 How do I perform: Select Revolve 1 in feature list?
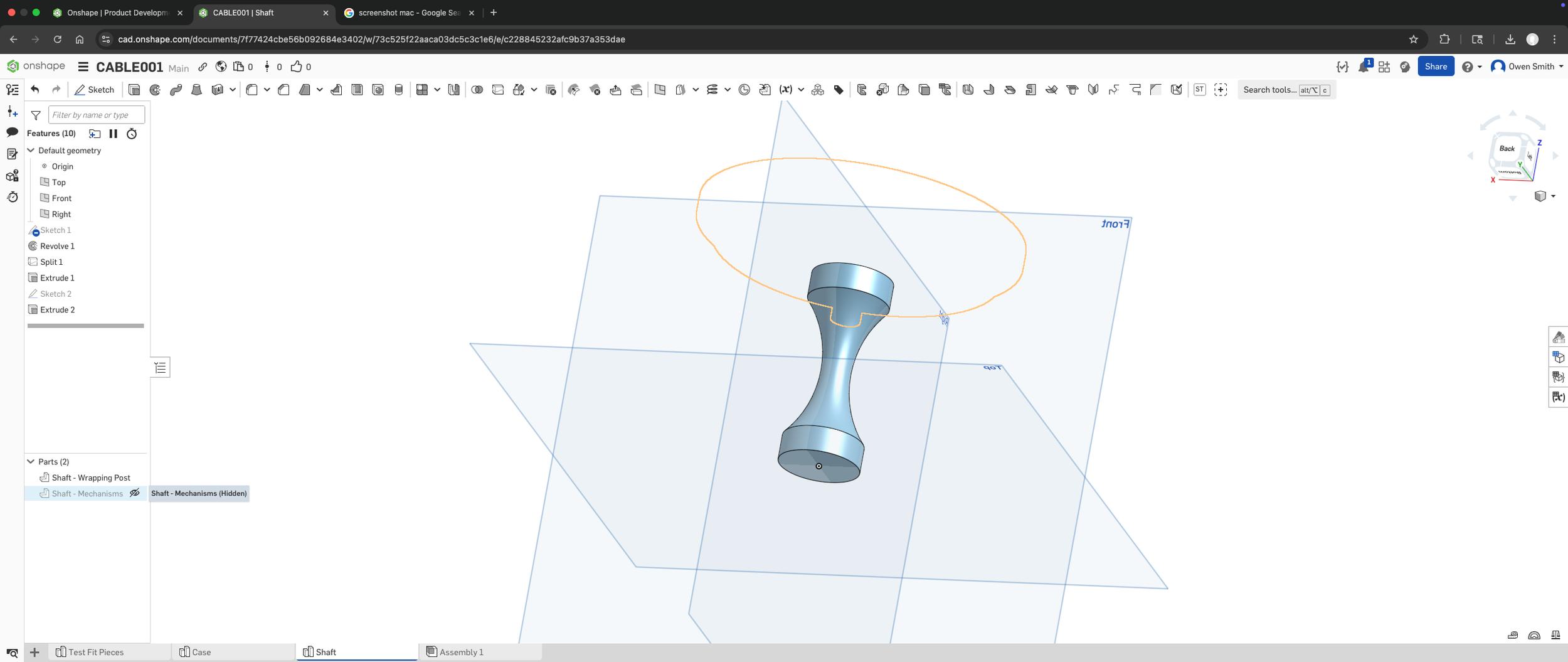tap(57, 246)
